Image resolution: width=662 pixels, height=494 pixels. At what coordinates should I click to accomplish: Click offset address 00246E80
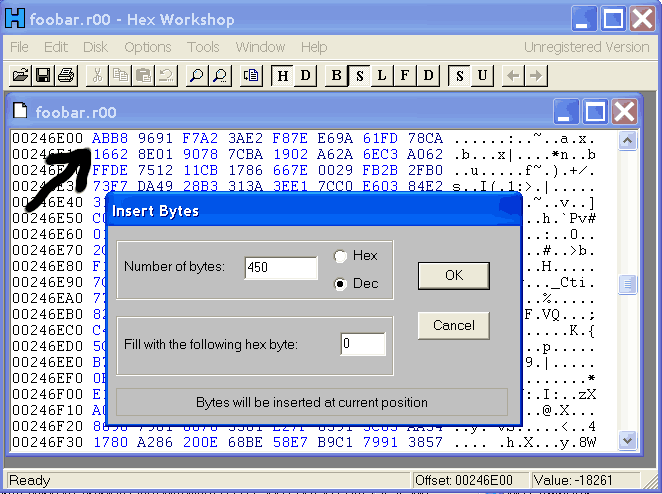47,266
